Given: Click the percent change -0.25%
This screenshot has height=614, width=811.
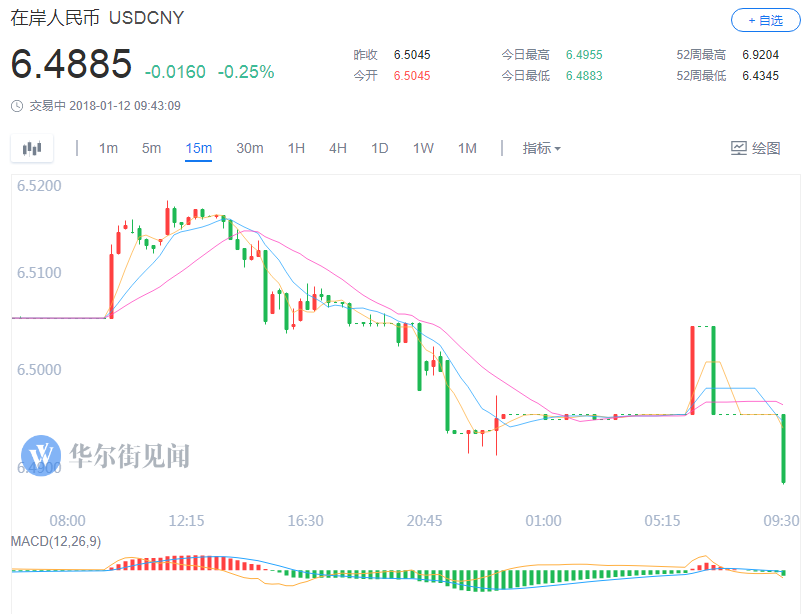Looking at the screenshot, I should (246, 72).
